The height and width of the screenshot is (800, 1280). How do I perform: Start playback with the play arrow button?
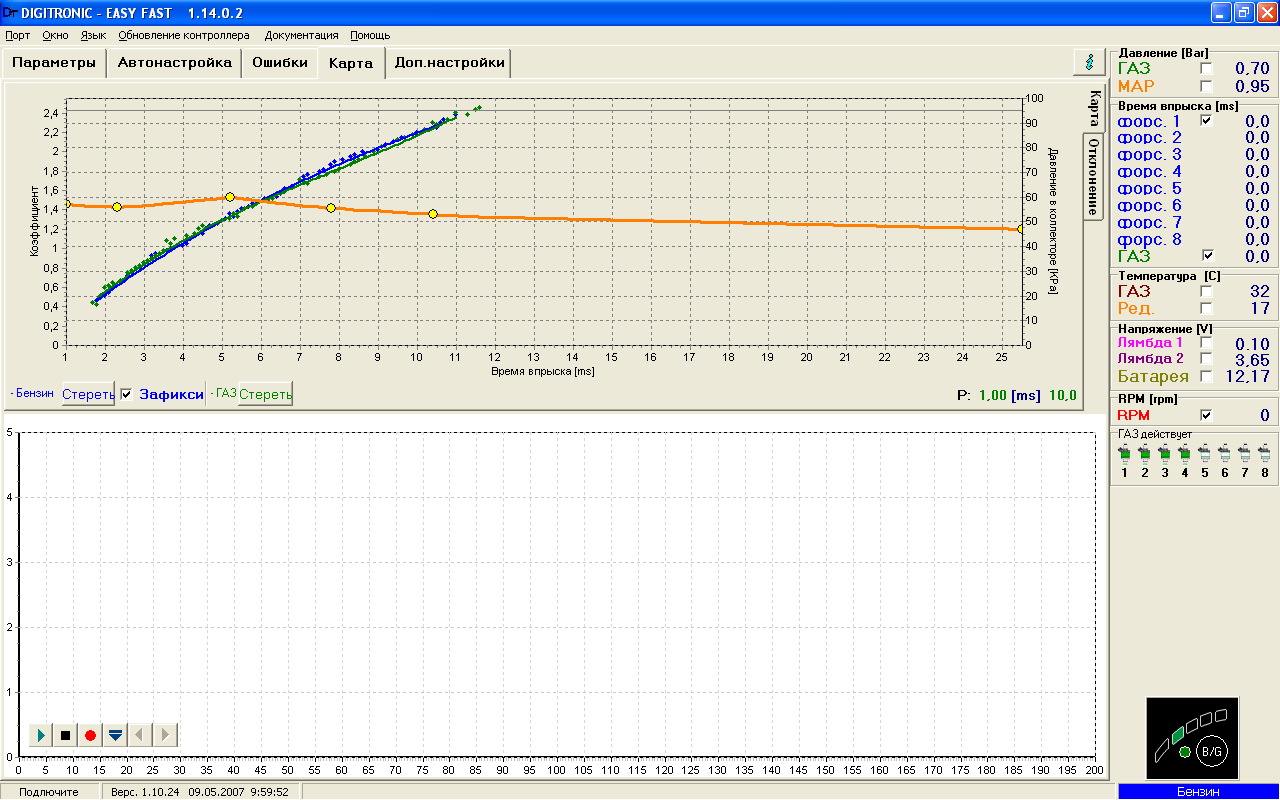pyautogui.click(x=41, y=735)
